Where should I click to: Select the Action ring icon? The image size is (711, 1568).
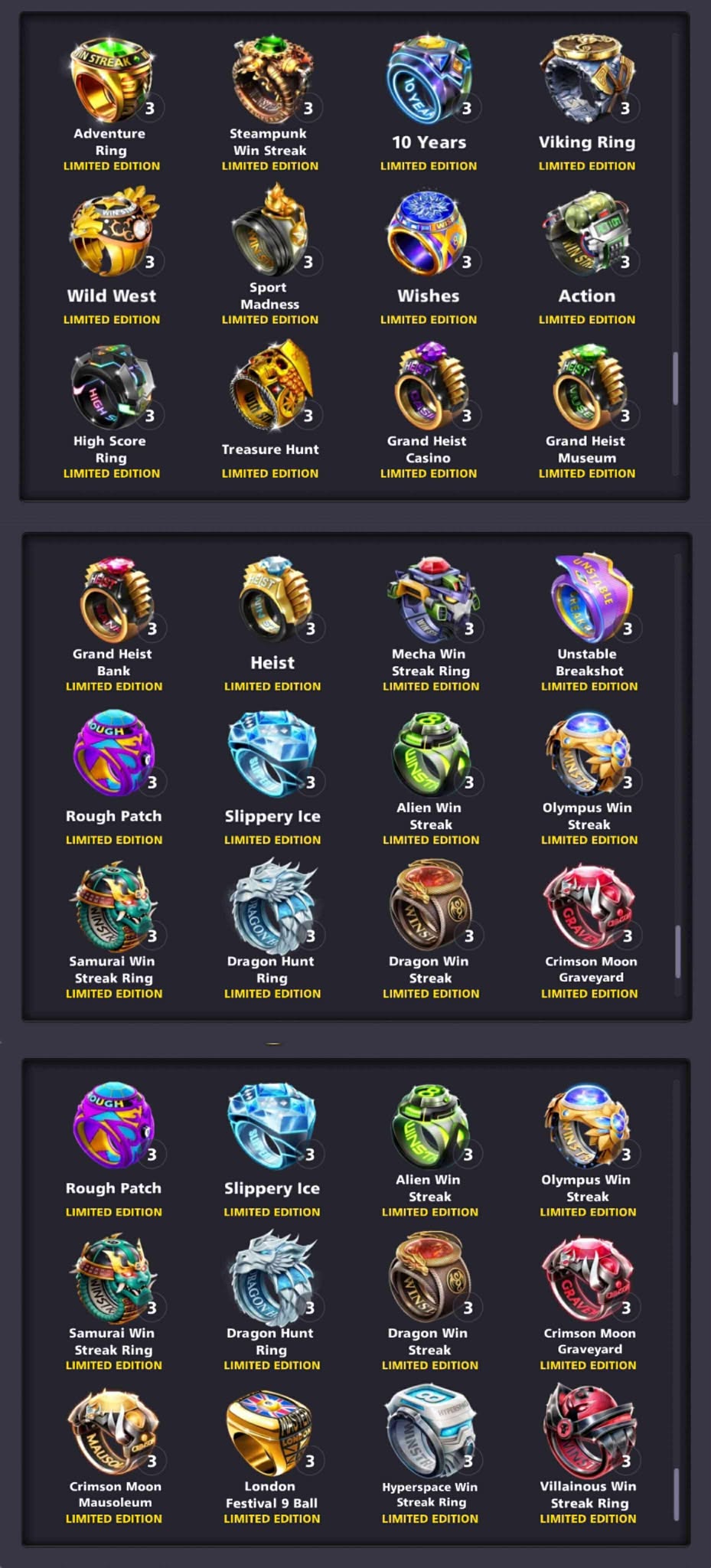tap(587, 233)
